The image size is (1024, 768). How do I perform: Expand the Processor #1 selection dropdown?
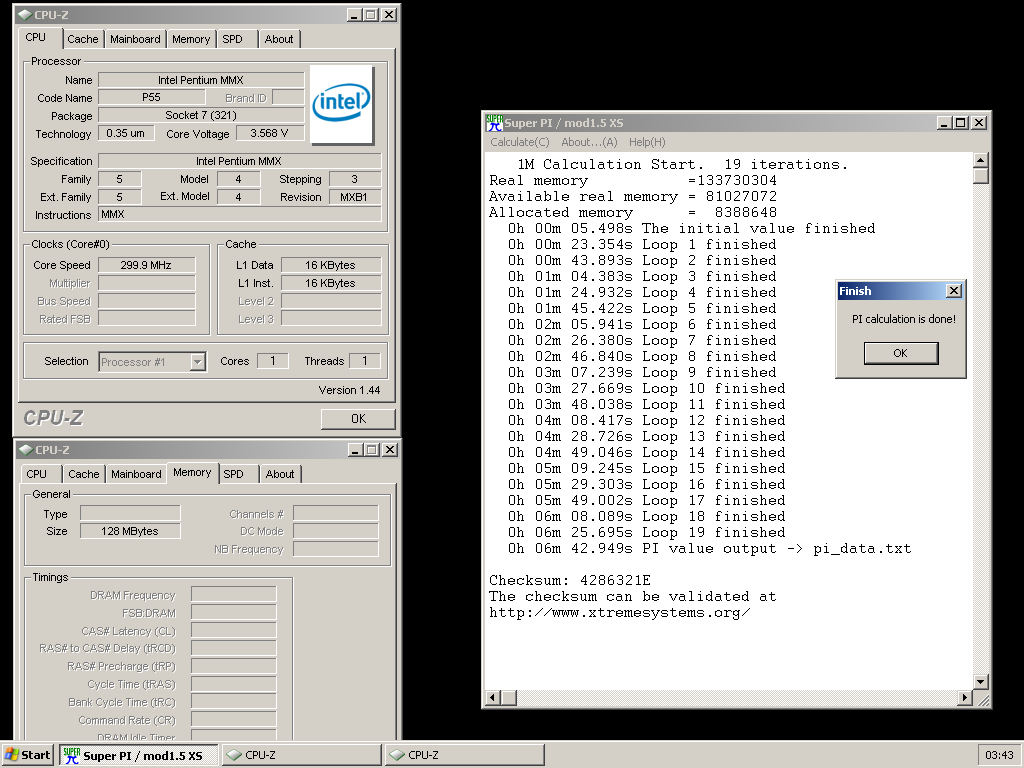198,362
